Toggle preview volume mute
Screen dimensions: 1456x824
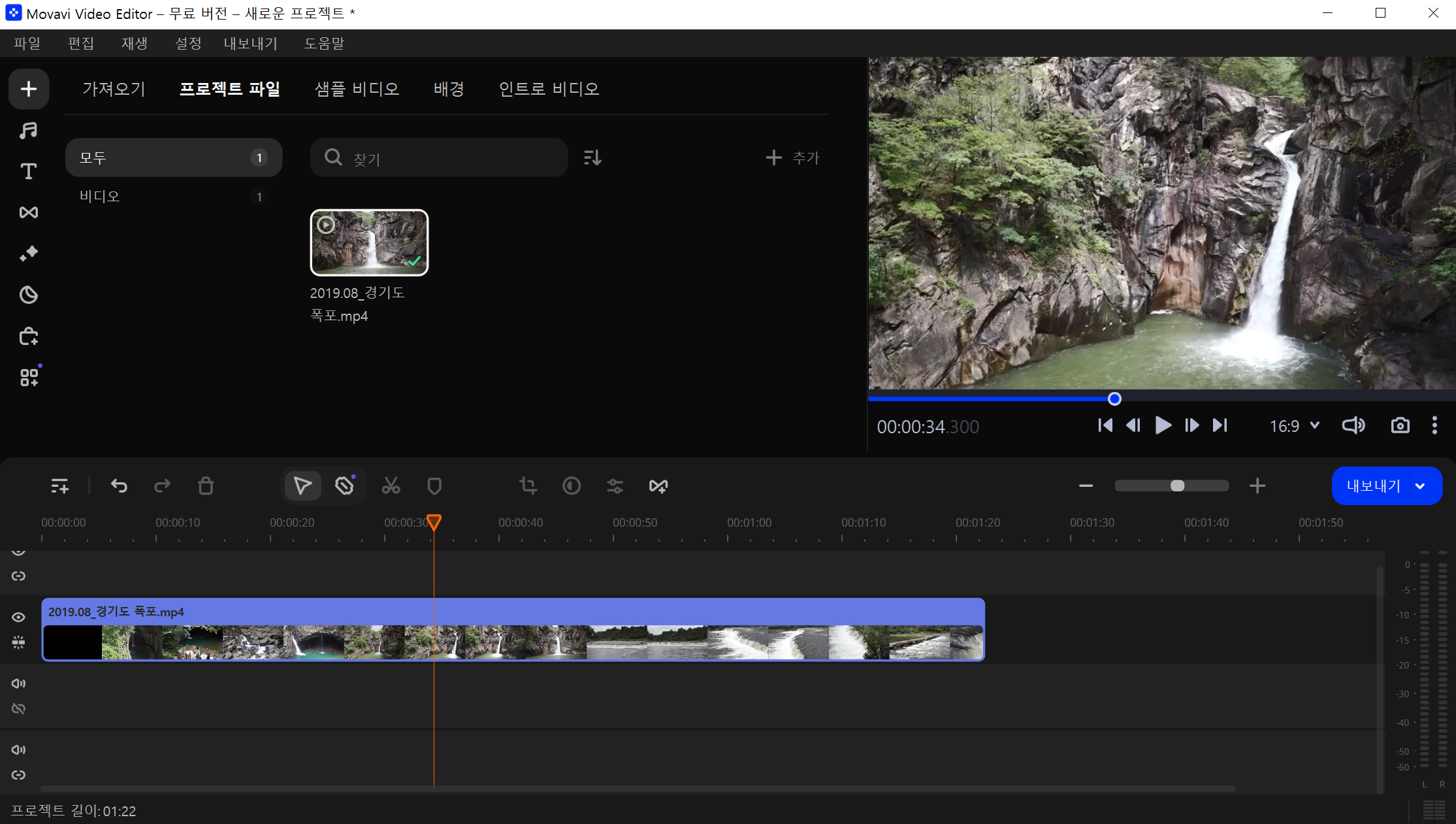tap(1353, 425)
